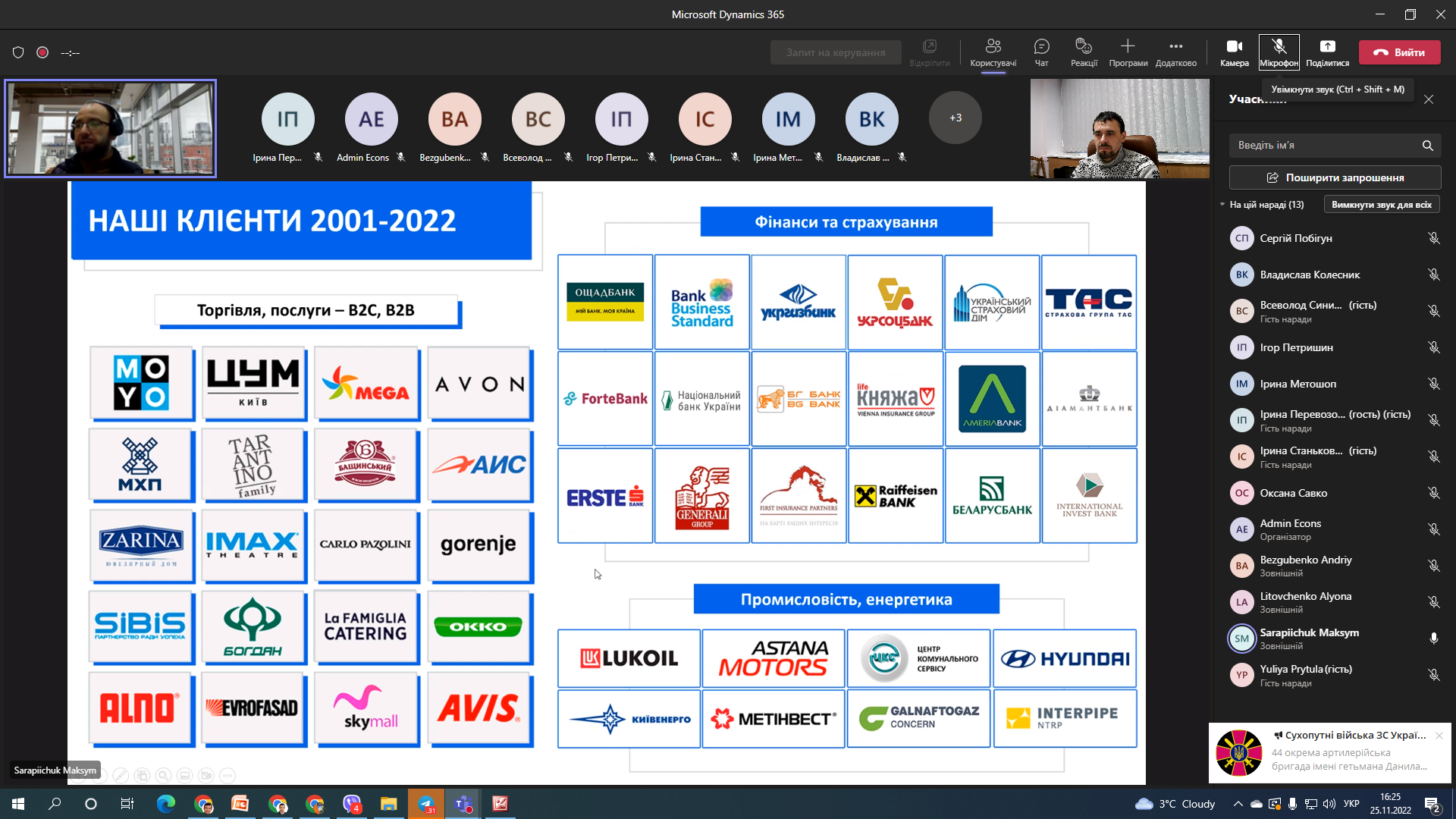Click the Поширити запрошення button
This screenshot has height=819, width=1456.
[x=1335, y=177]
